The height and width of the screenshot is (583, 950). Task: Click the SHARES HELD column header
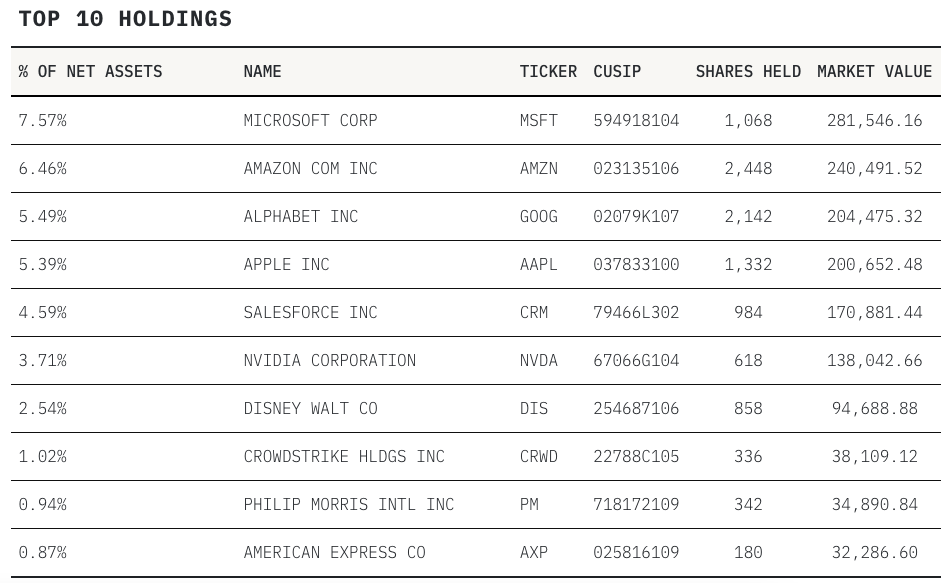coord(748,72)
